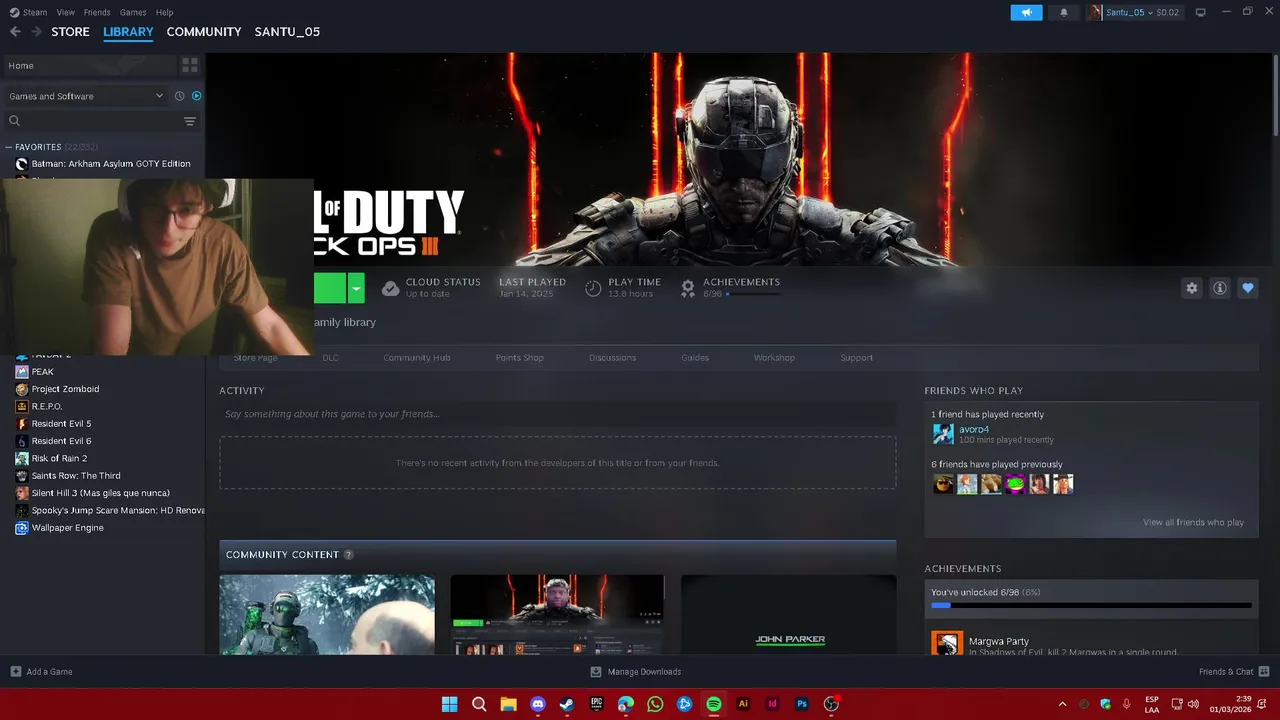Screen dimensions: 1280x720
Task: Open the Discussions link
Action: pos(612,358)
